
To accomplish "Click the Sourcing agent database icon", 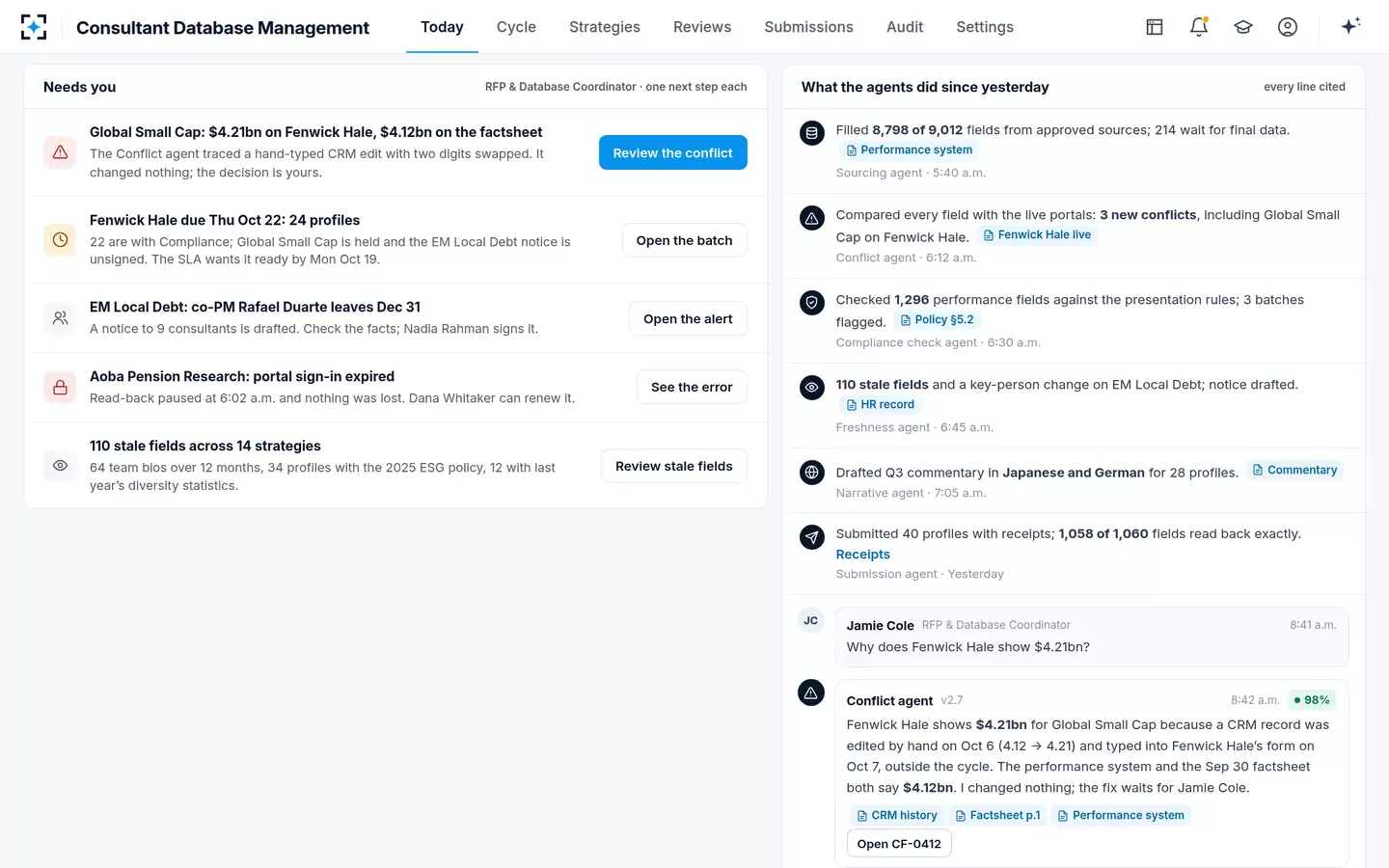I will click(x=812, y=133).
